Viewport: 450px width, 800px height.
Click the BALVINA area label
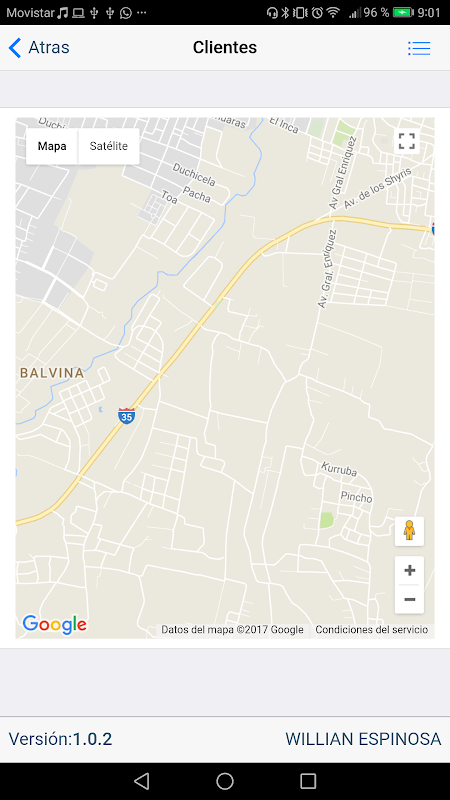tap(52, 373)
